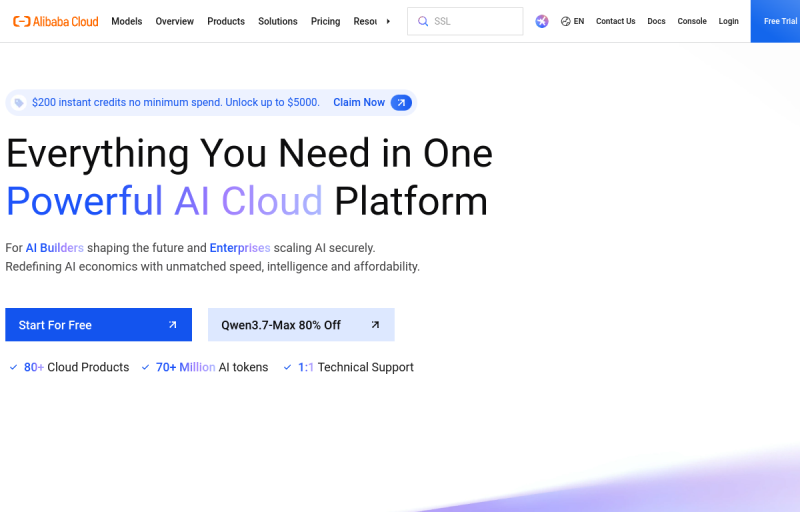
Task: Click the Free Trial button
Action: pos(775,21)
